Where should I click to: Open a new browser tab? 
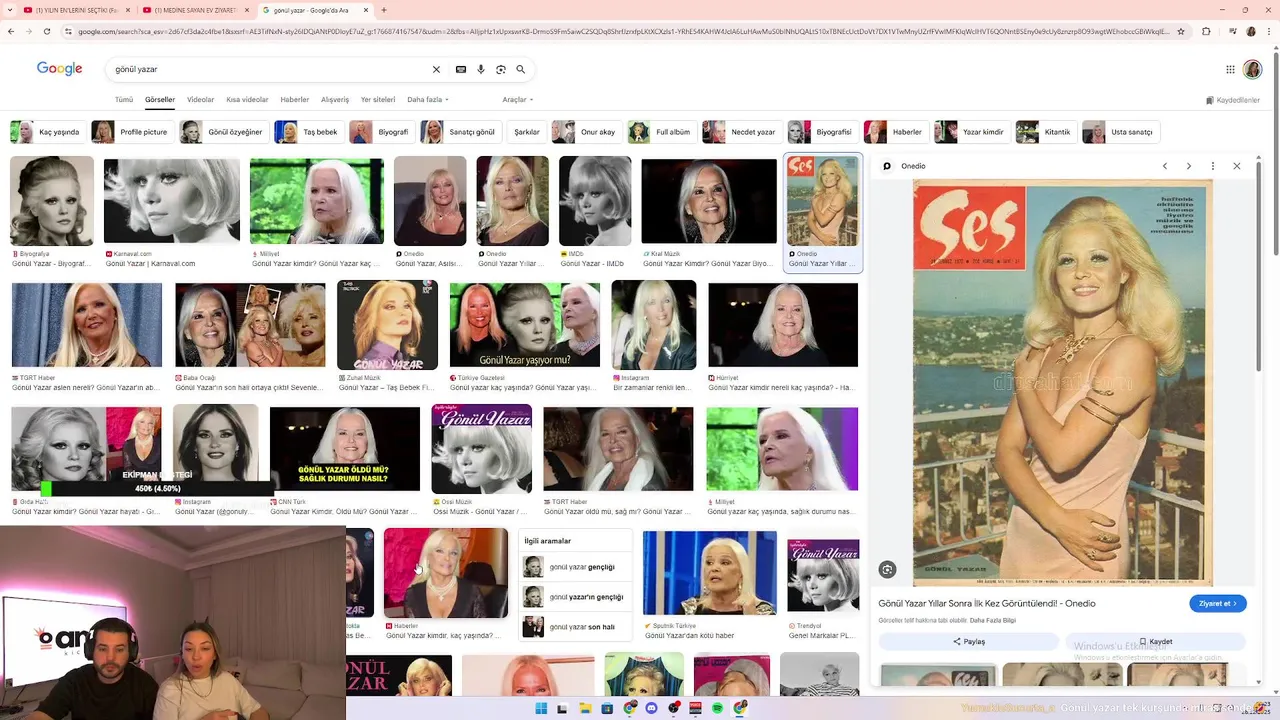pos(384,10)
